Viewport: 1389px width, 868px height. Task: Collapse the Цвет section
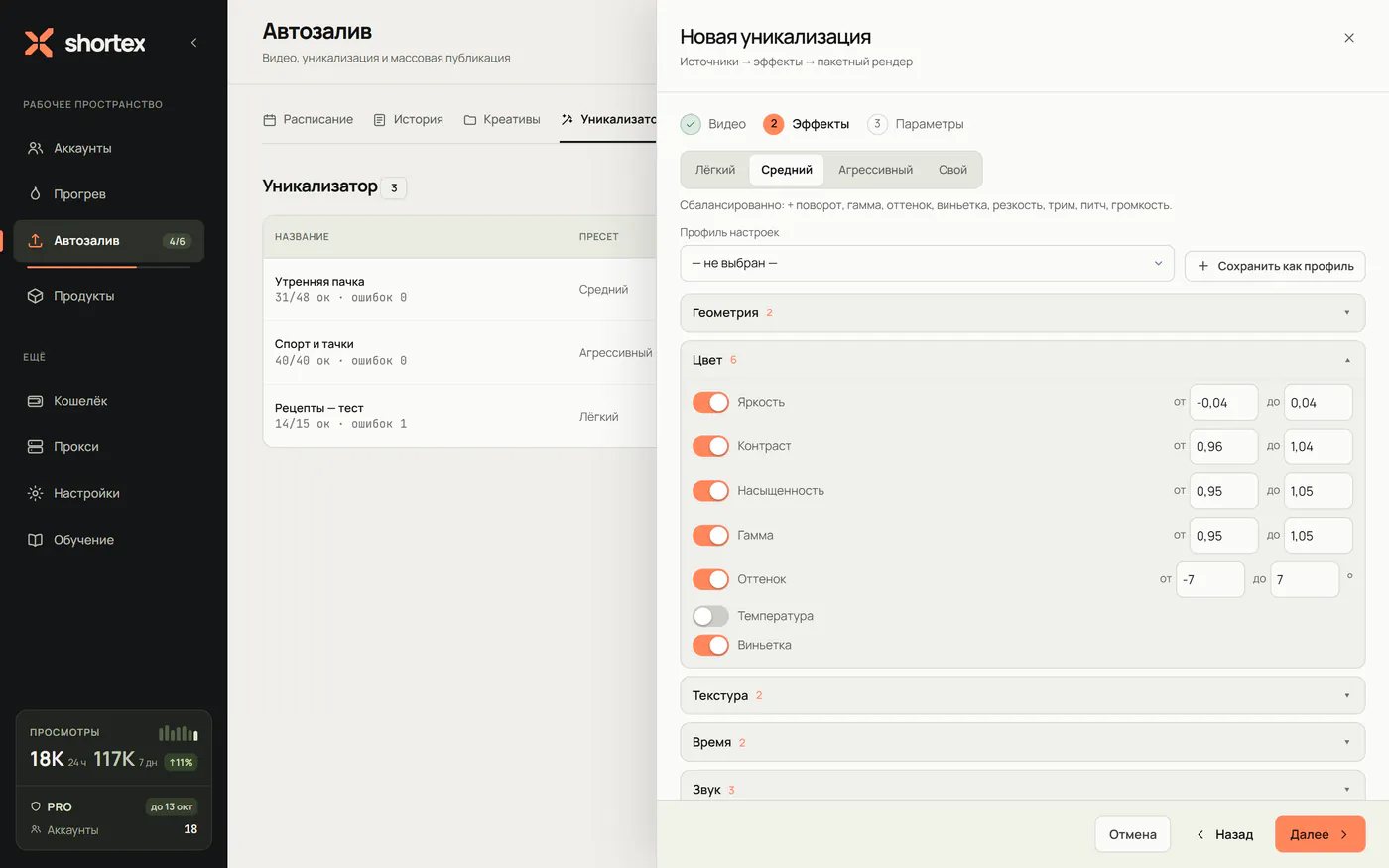1023,360
